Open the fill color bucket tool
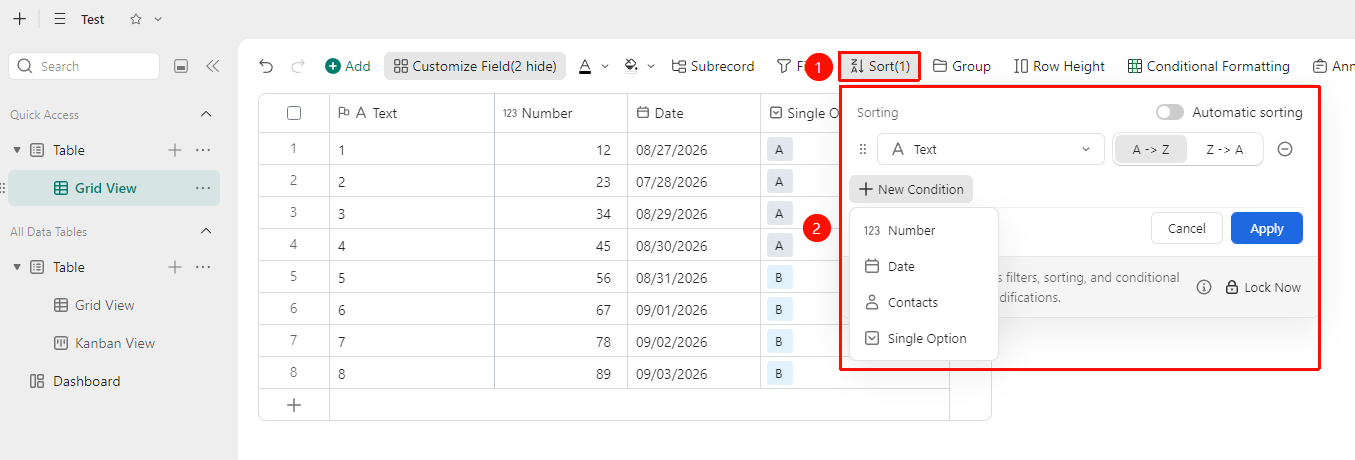 click(x=631, y=66)
